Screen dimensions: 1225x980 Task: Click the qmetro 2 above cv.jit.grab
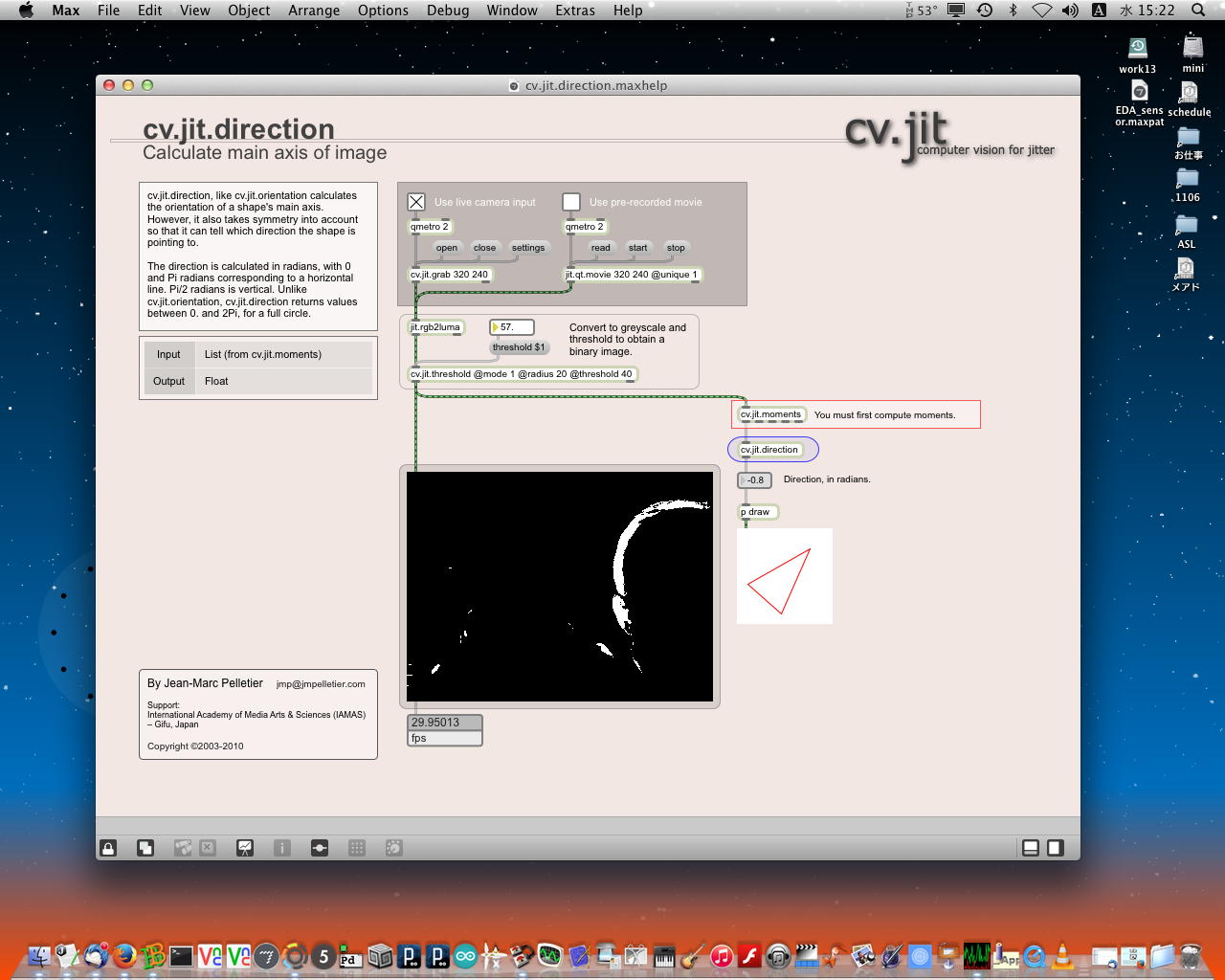click(x=430, y=227)
